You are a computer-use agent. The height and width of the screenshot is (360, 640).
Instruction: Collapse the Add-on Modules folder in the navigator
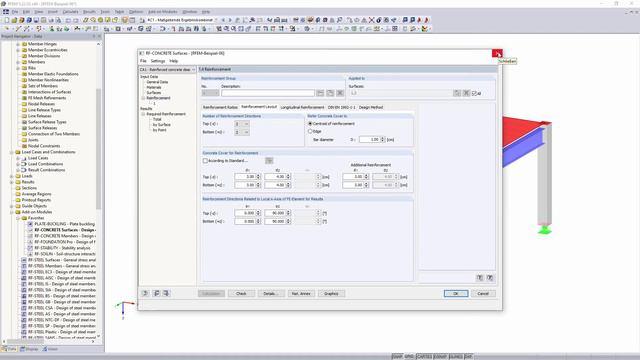[12, 212]
